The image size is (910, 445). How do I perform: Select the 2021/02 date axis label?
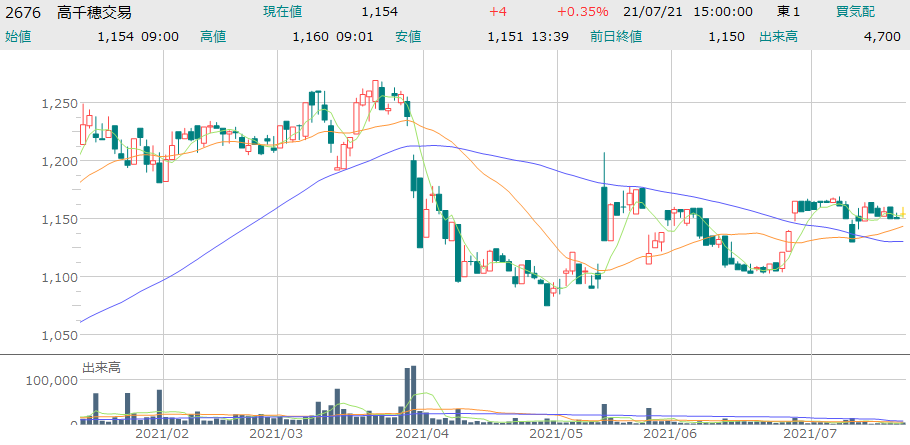162,434
